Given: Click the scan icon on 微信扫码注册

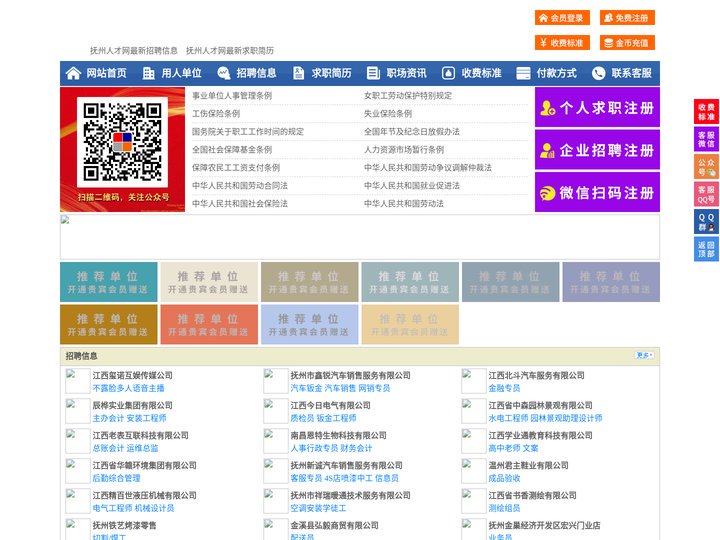Looking at the screenshot, I should point(547,193).
